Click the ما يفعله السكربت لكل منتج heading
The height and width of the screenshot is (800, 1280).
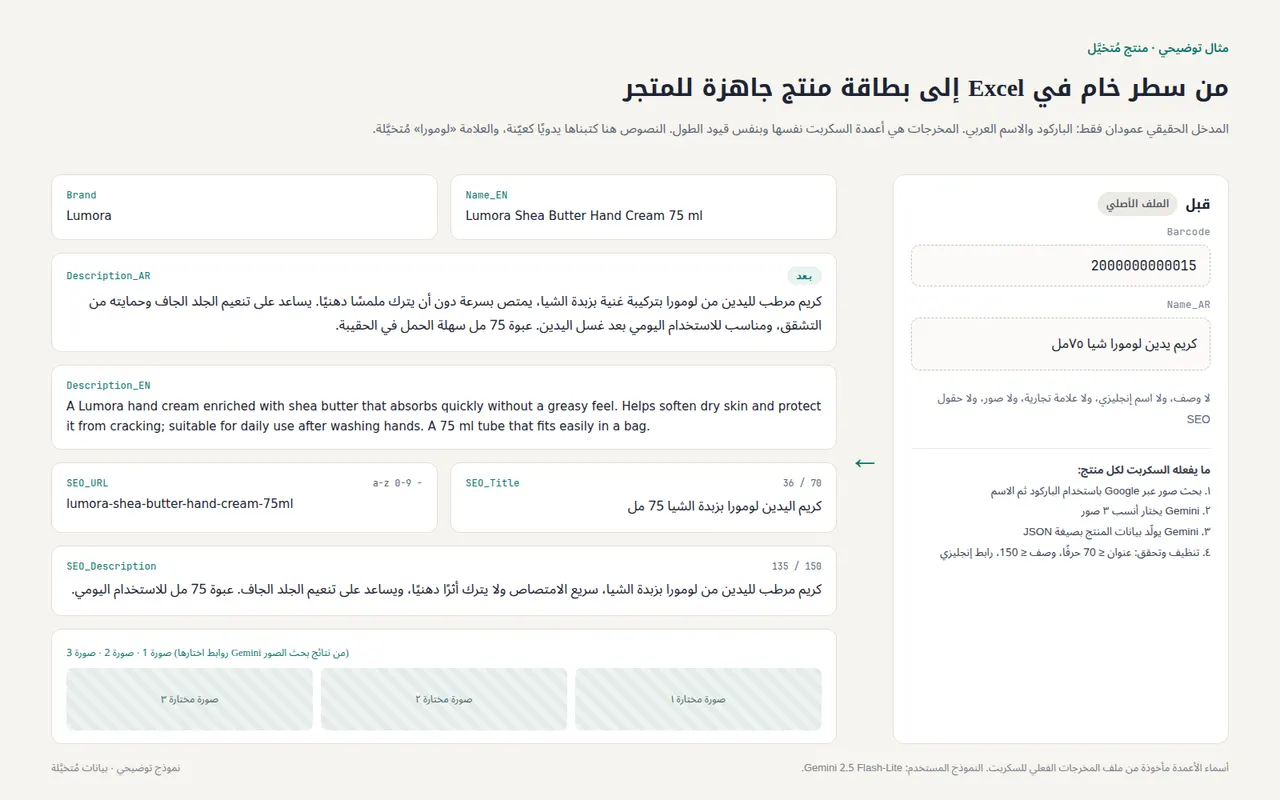1144,470
